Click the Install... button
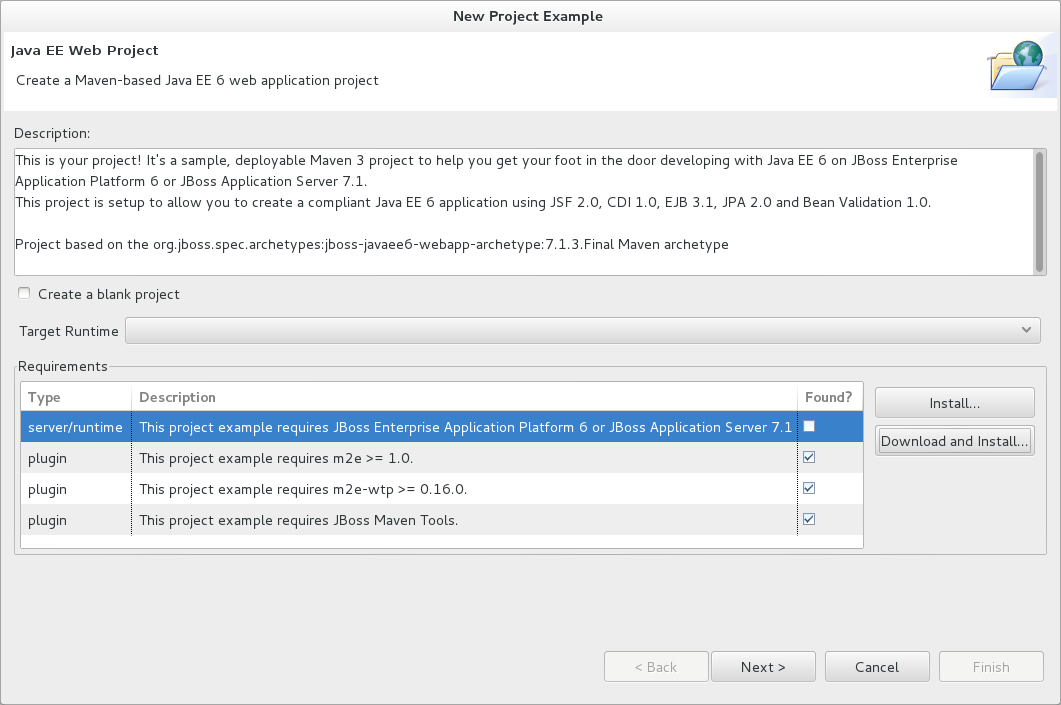The height and width of the screenshot is (705, 1061). click(x=954, y=403)
